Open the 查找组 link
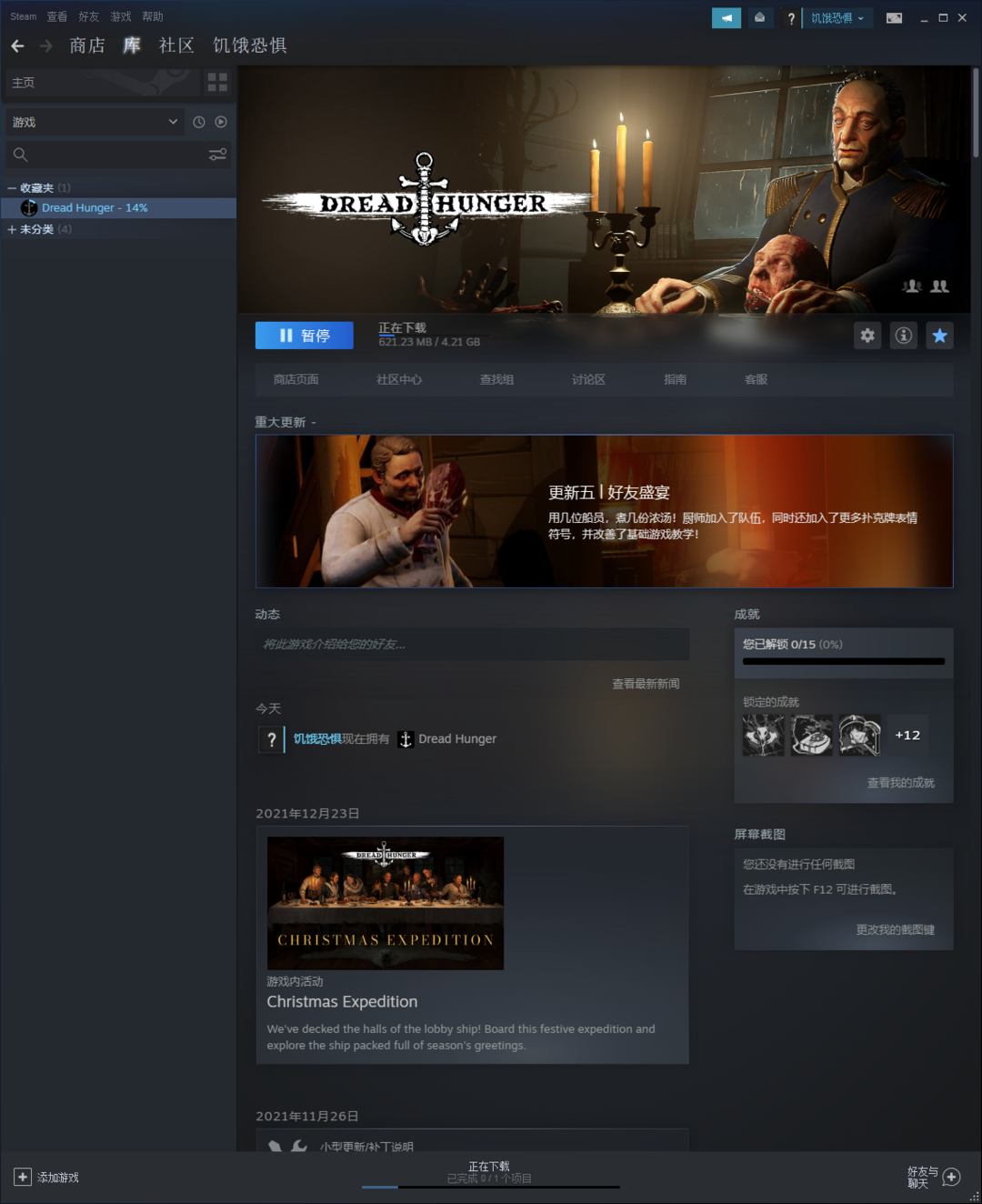982x1204 pixels. pos(496,379)
